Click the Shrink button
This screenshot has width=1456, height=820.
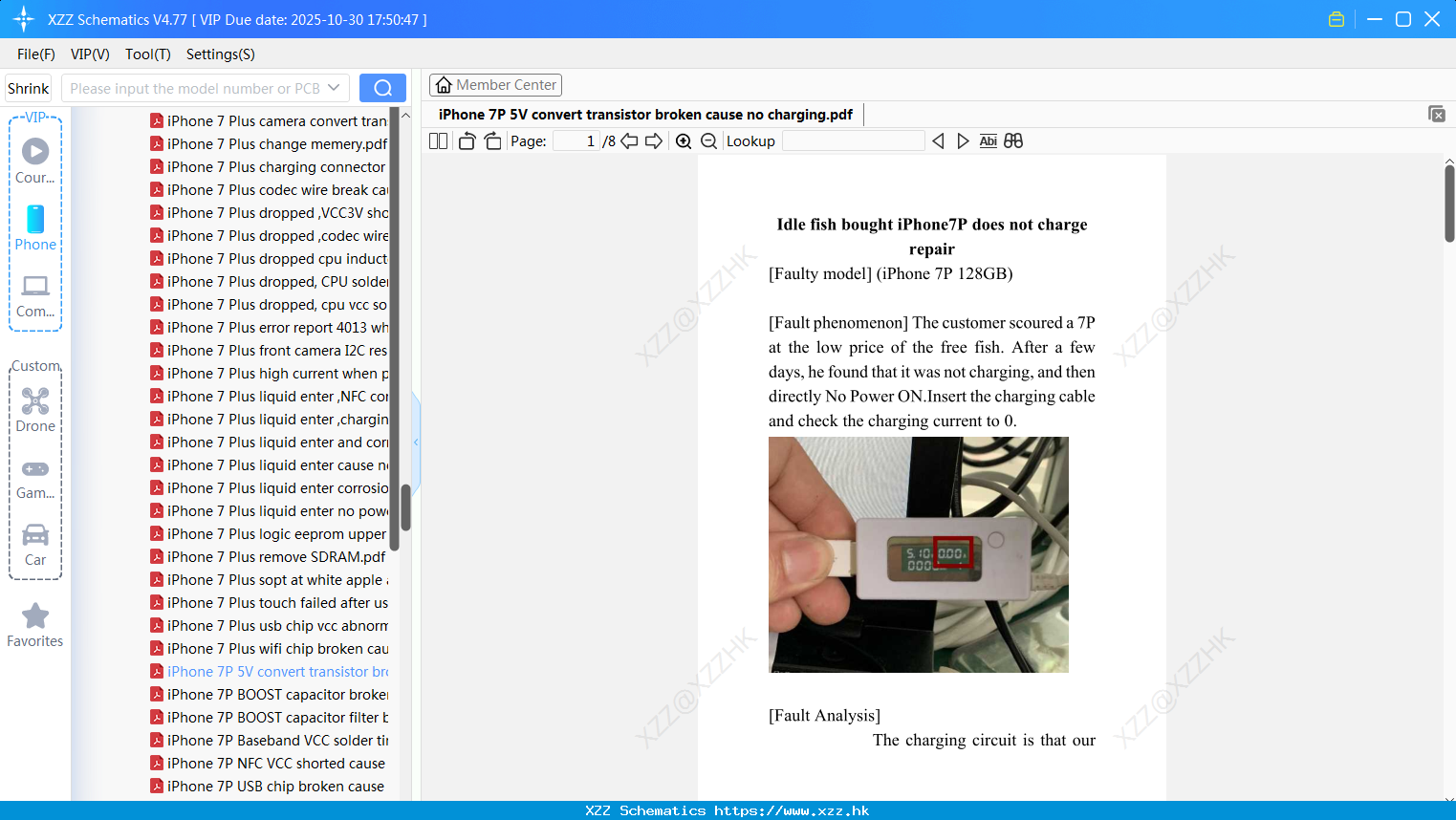(28, 88)
